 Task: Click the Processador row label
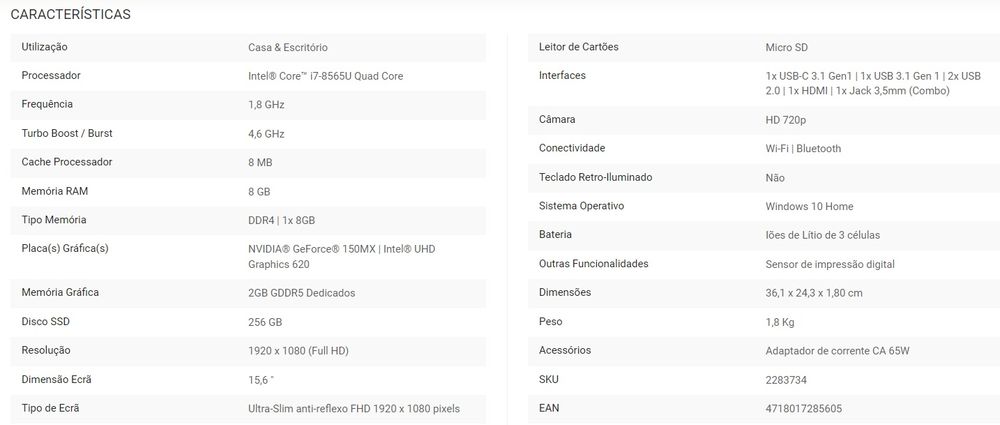[x=51, y=76]
